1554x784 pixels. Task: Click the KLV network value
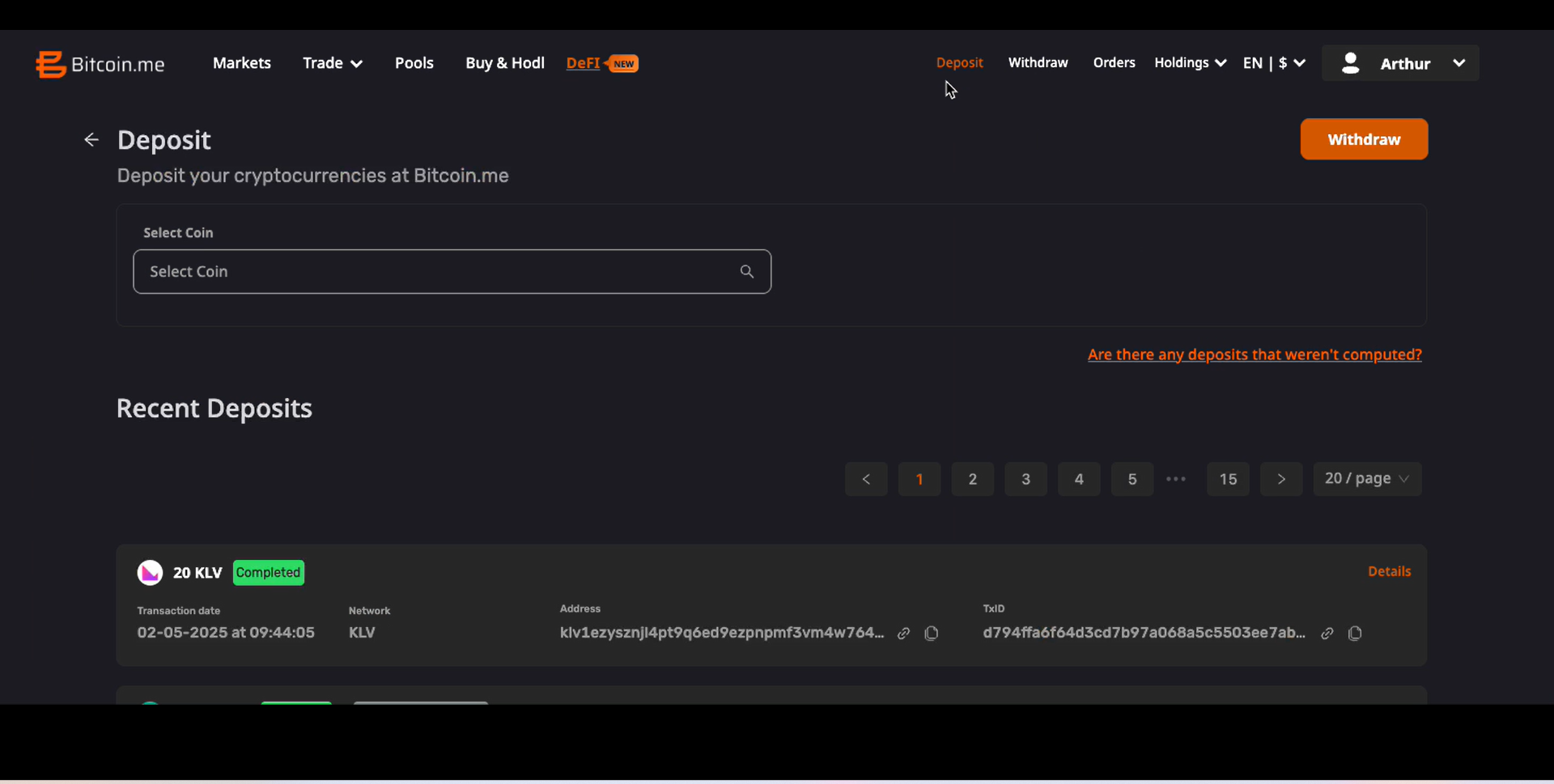coord(362,633)
